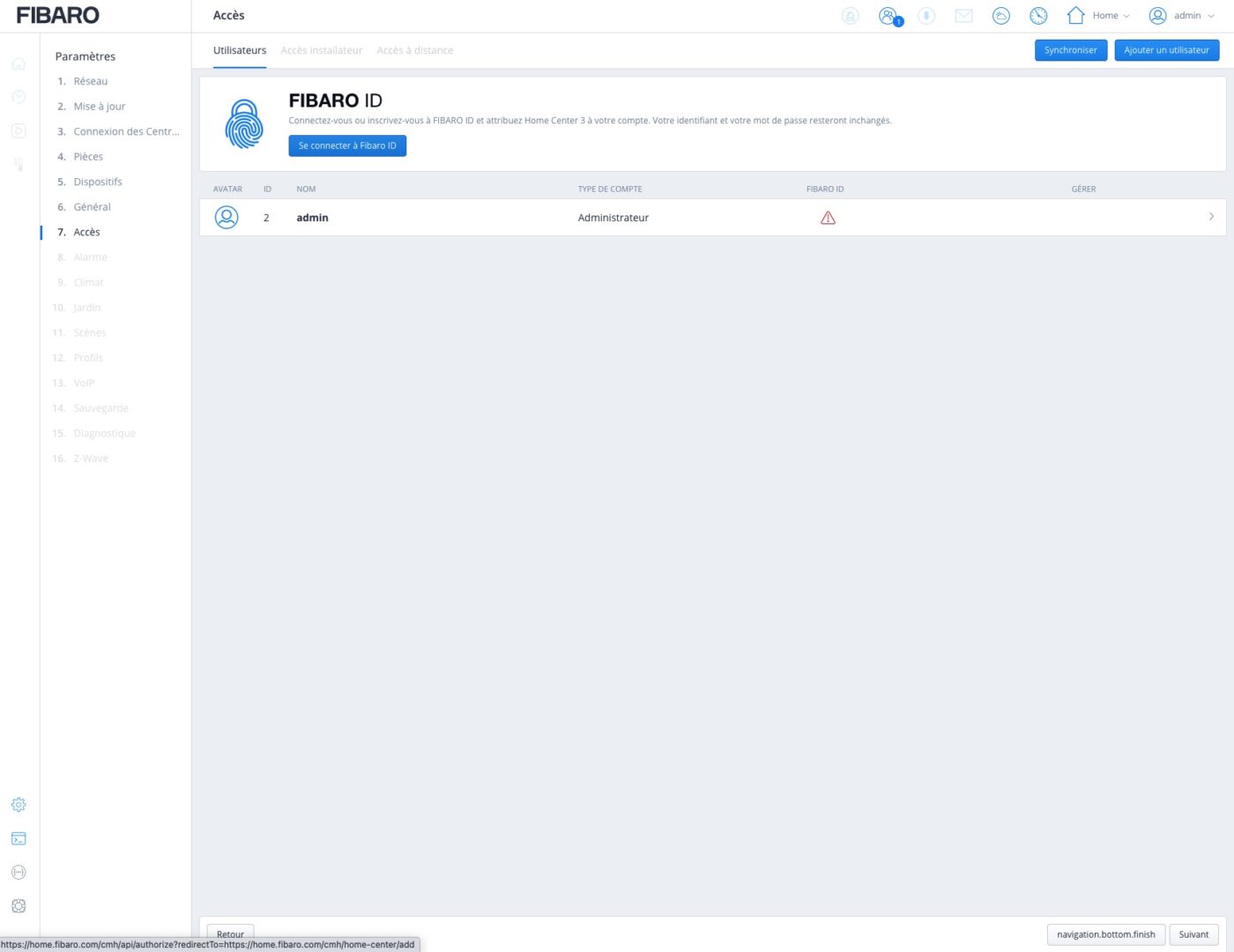Switch to the Accès installateur tab

322,50
